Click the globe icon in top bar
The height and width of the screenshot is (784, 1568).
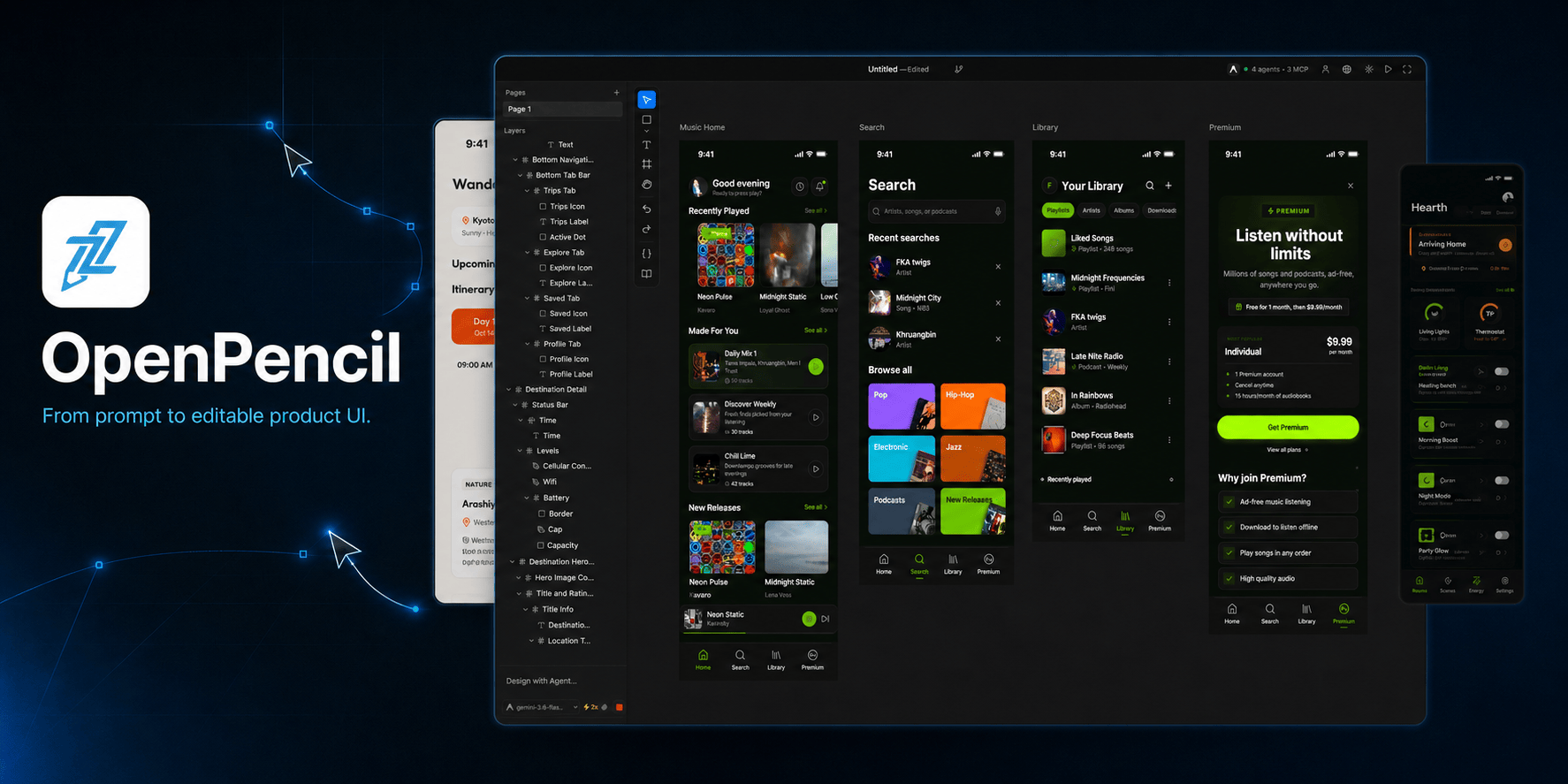[x=1347, y=69]
